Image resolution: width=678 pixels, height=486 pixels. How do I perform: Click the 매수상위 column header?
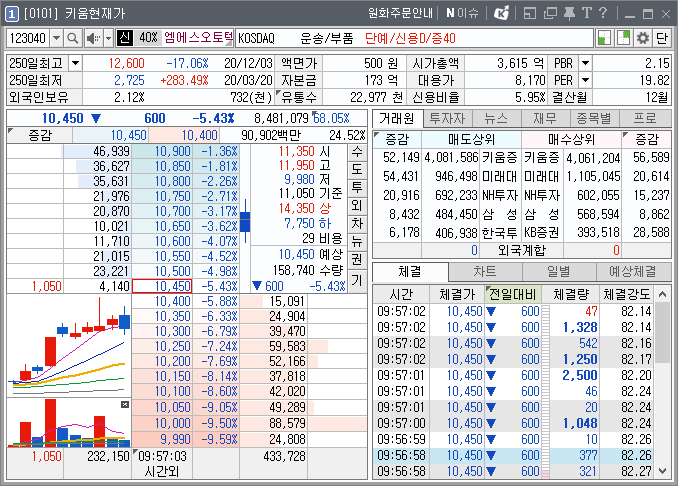[571, 139]
